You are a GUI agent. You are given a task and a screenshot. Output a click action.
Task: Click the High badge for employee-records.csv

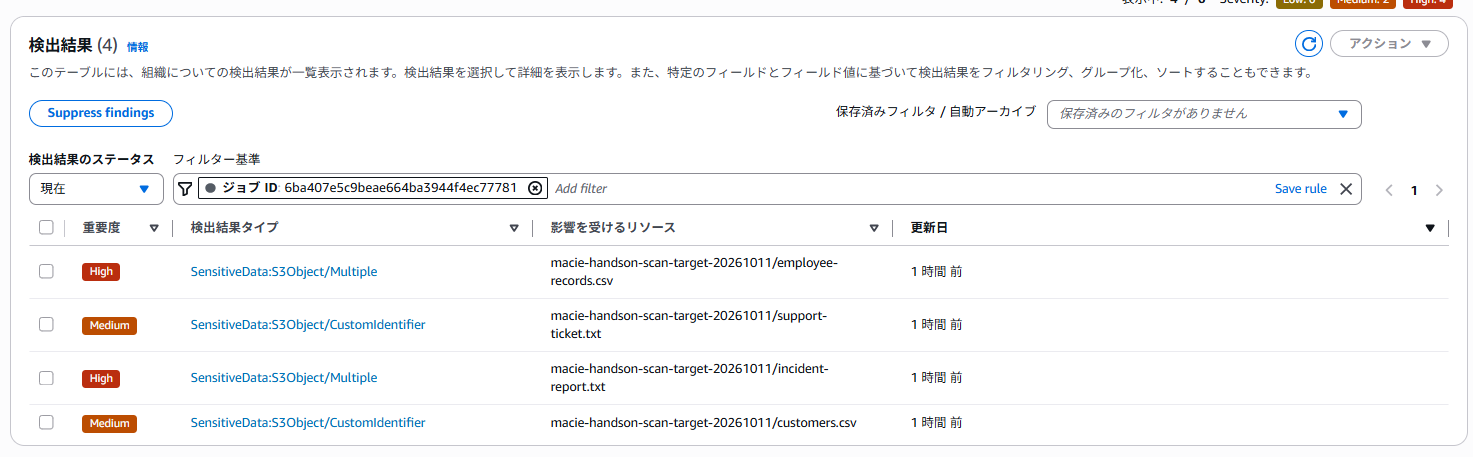[100, 271]
